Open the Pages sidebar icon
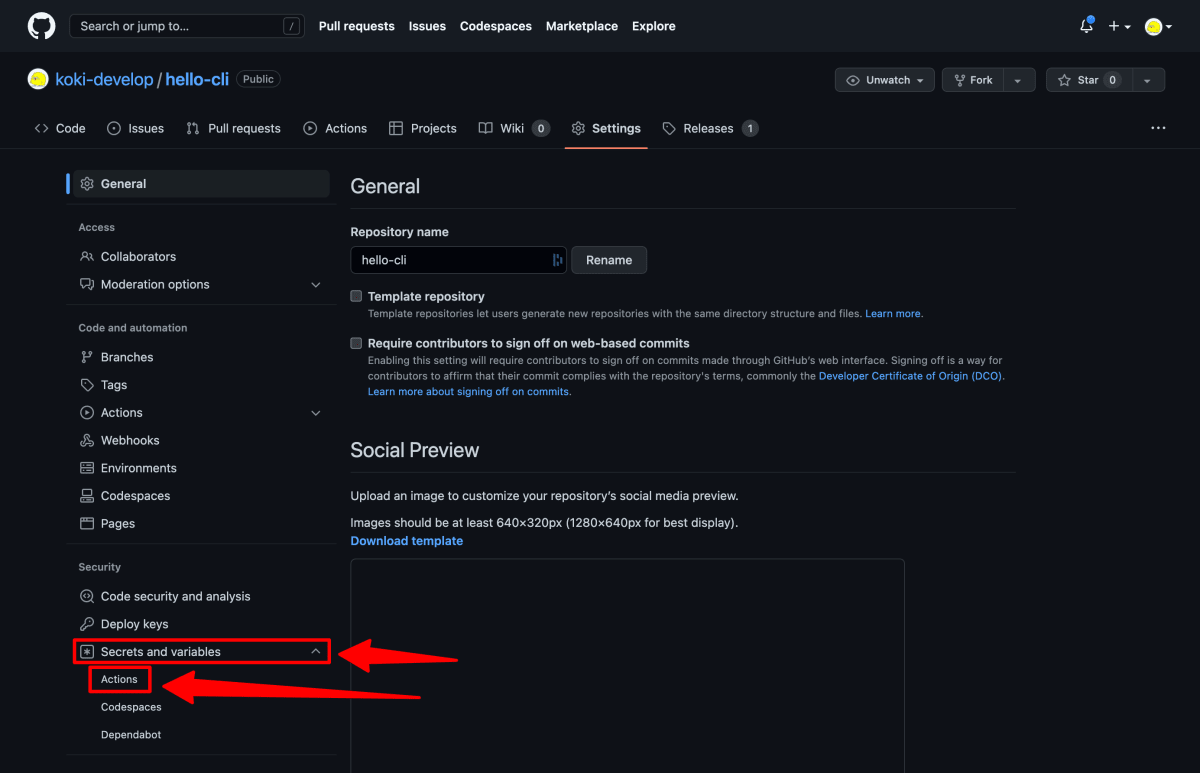The image size is (1200, 773). click(88, 523)
